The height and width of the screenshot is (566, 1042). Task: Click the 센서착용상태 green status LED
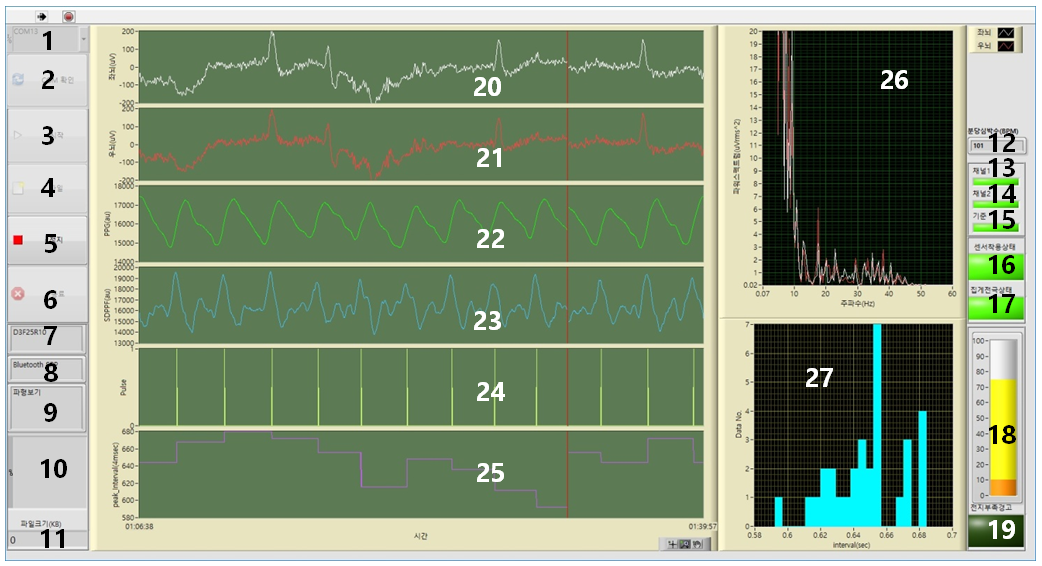tap(995, 266)
